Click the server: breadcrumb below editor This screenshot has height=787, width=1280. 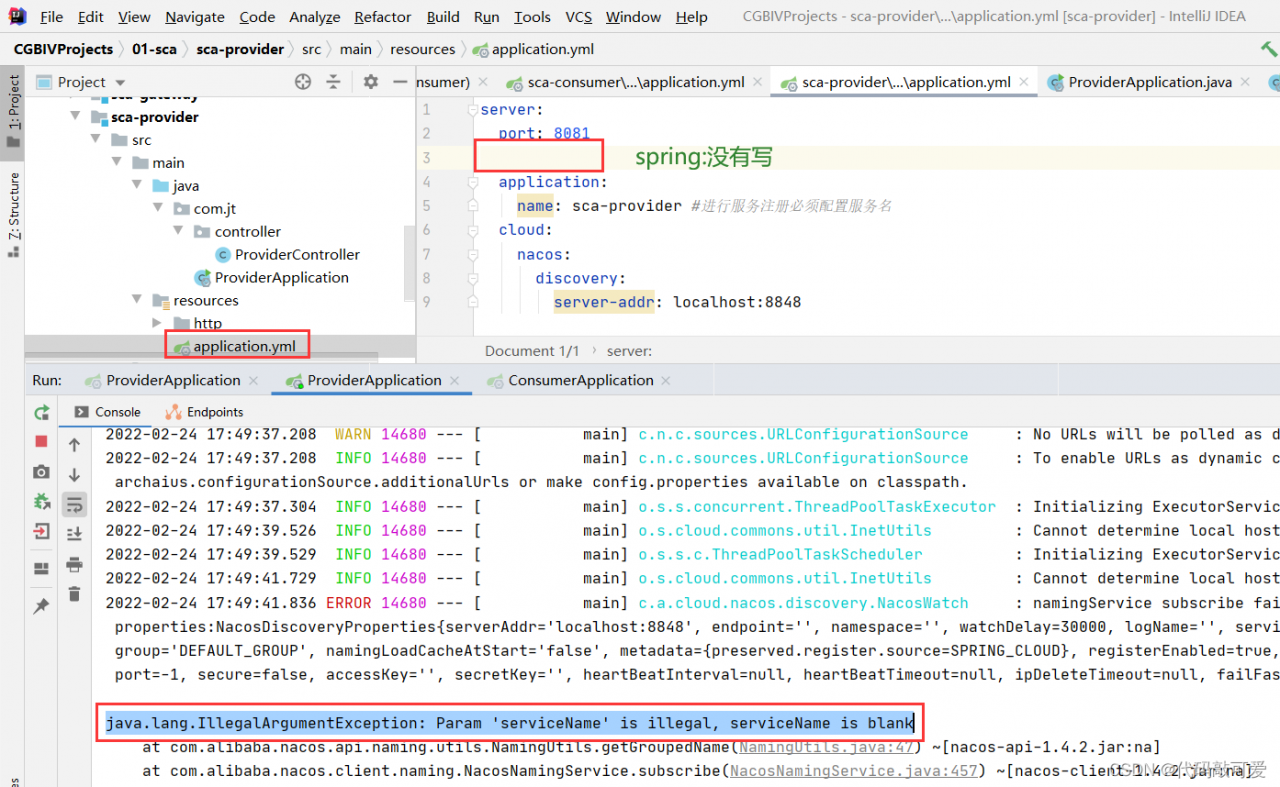point(629,351)
